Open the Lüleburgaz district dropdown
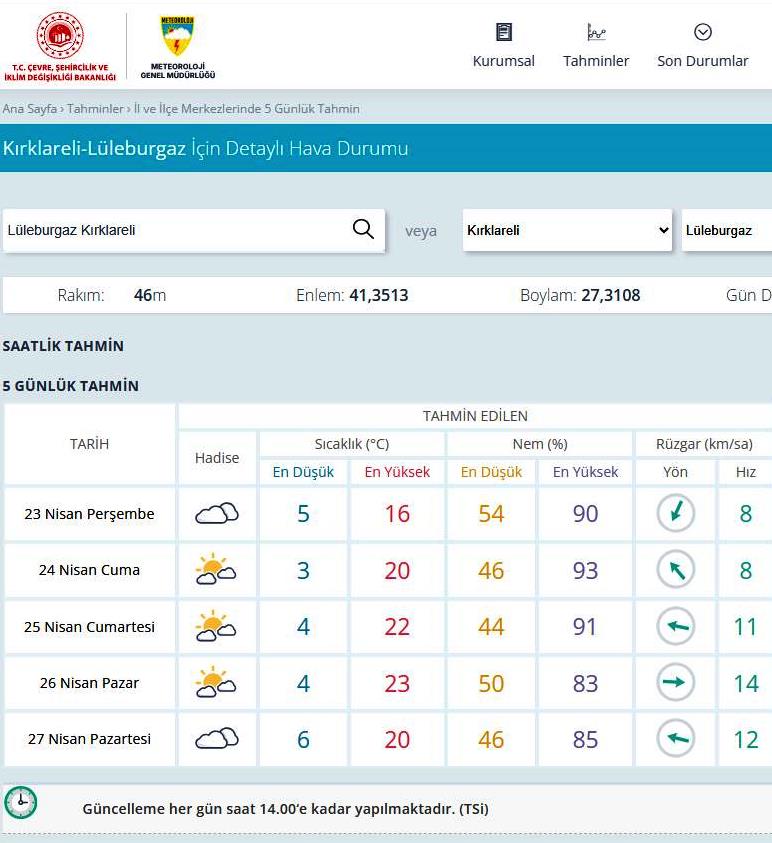The image size is (772, 843). pos(726,230)
